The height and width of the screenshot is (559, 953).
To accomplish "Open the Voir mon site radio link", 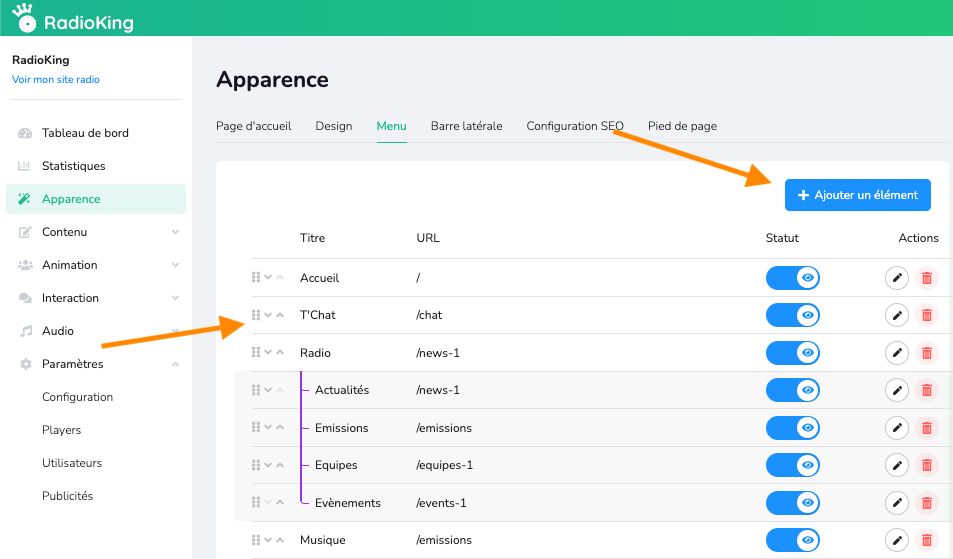I will tap(56, 80).
